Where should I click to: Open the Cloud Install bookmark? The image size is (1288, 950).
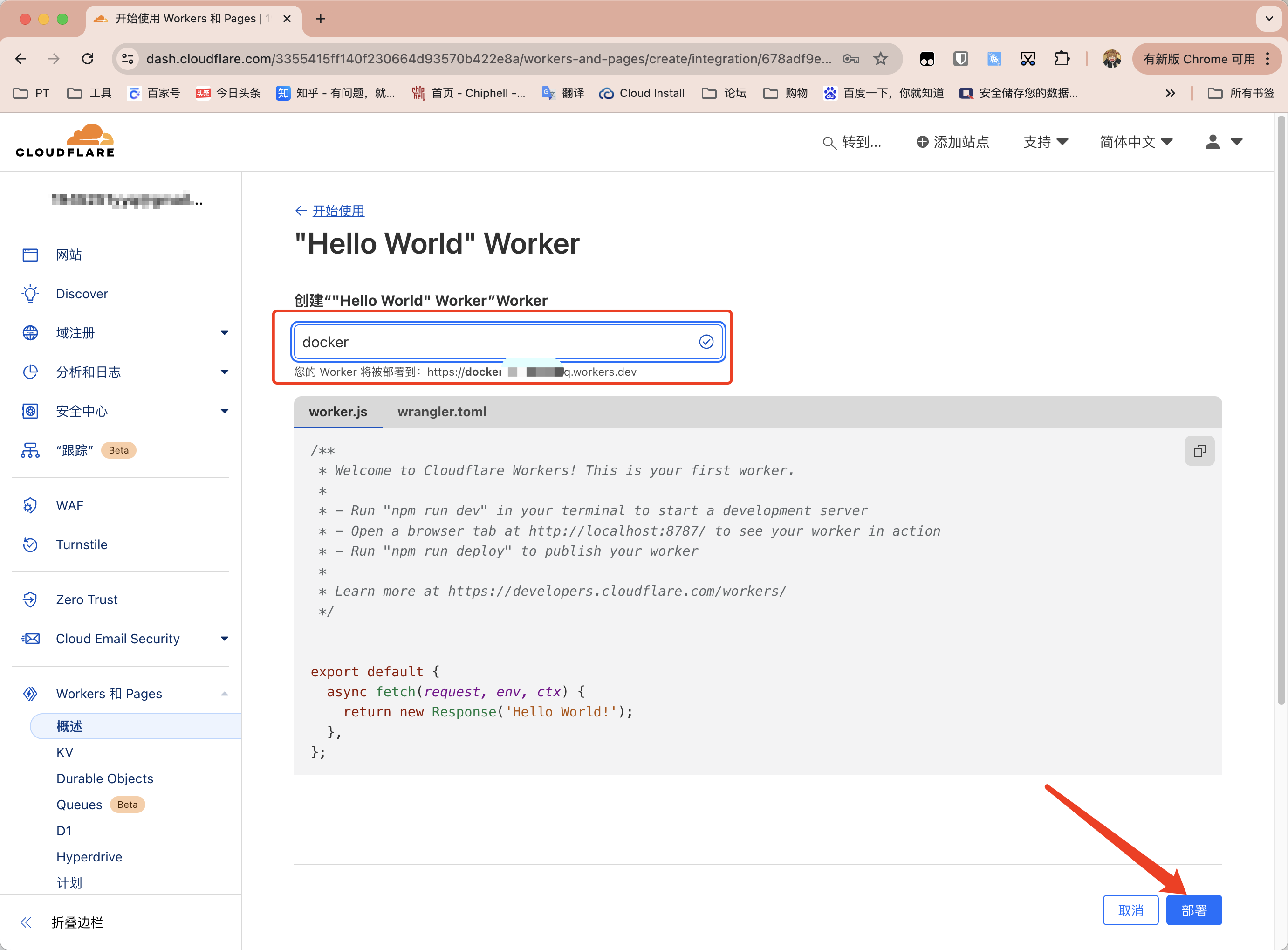point(641,93)
